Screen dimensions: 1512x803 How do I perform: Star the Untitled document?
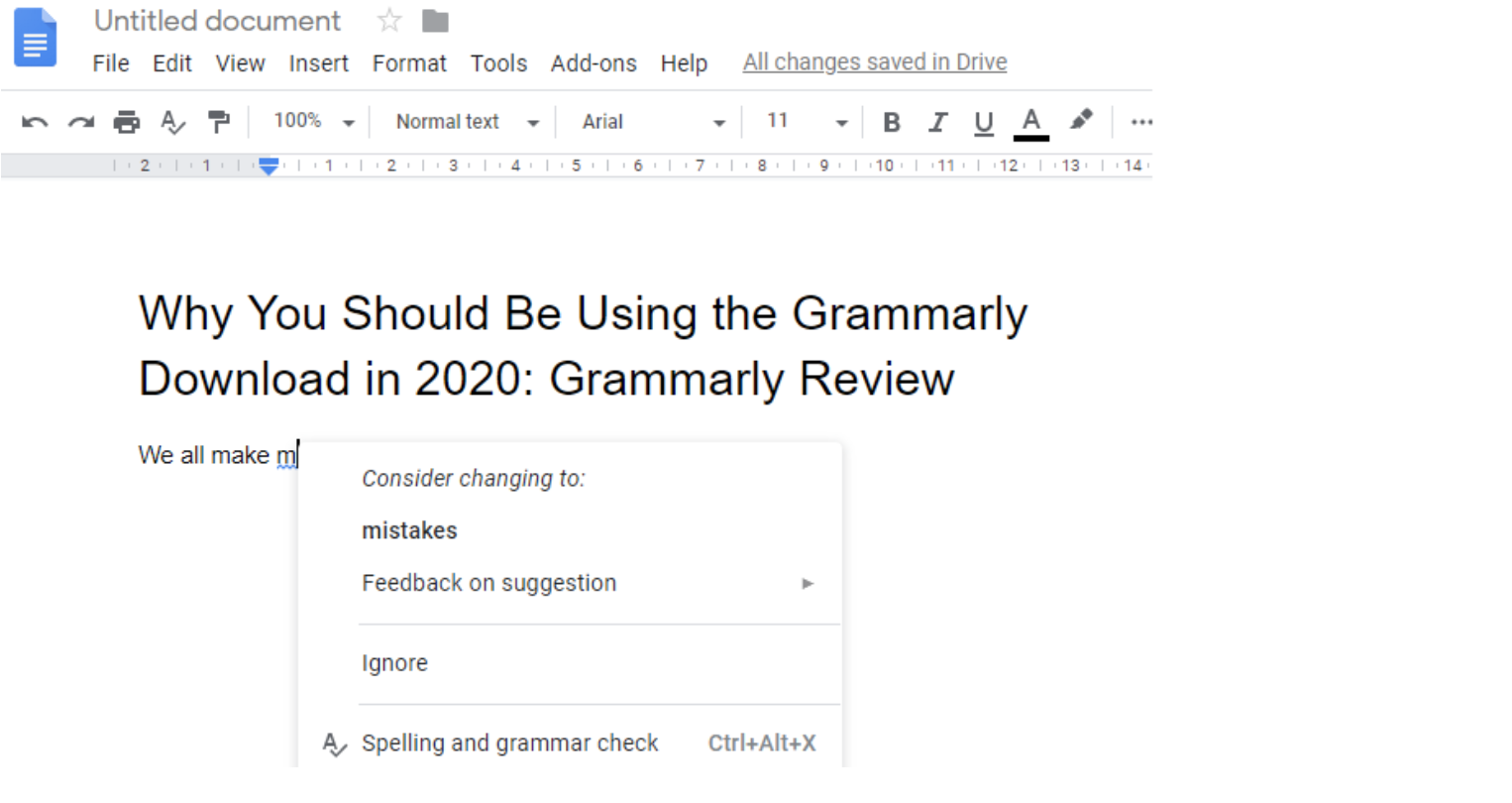coord(389,20)
